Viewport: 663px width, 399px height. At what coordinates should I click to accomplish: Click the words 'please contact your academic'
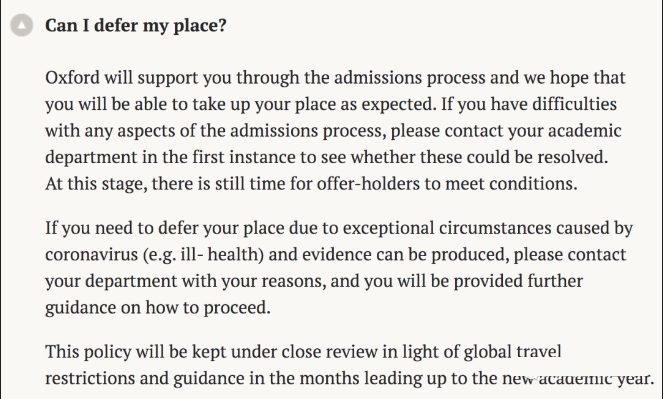506,131
